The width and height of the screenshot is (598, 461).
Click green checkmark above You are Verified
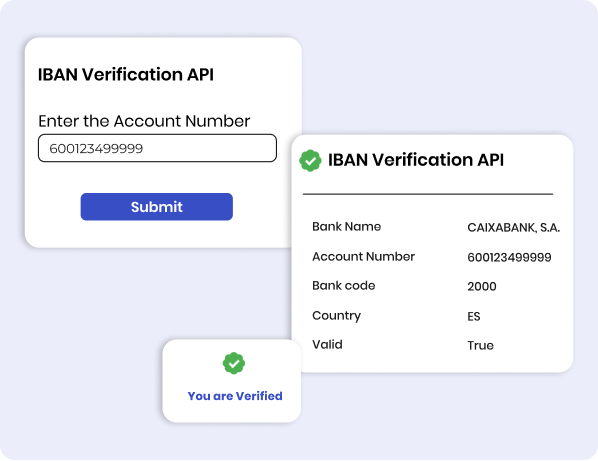click(x=234, y=363)
